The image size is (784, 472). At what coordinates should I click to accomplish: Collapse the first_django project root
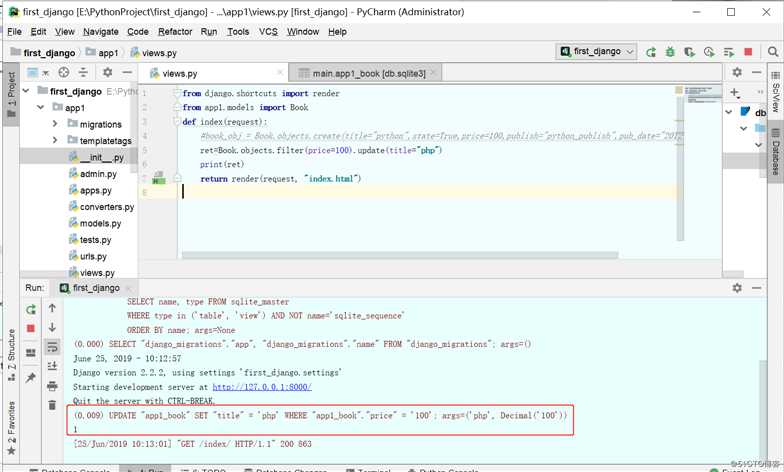coord(26,91)
